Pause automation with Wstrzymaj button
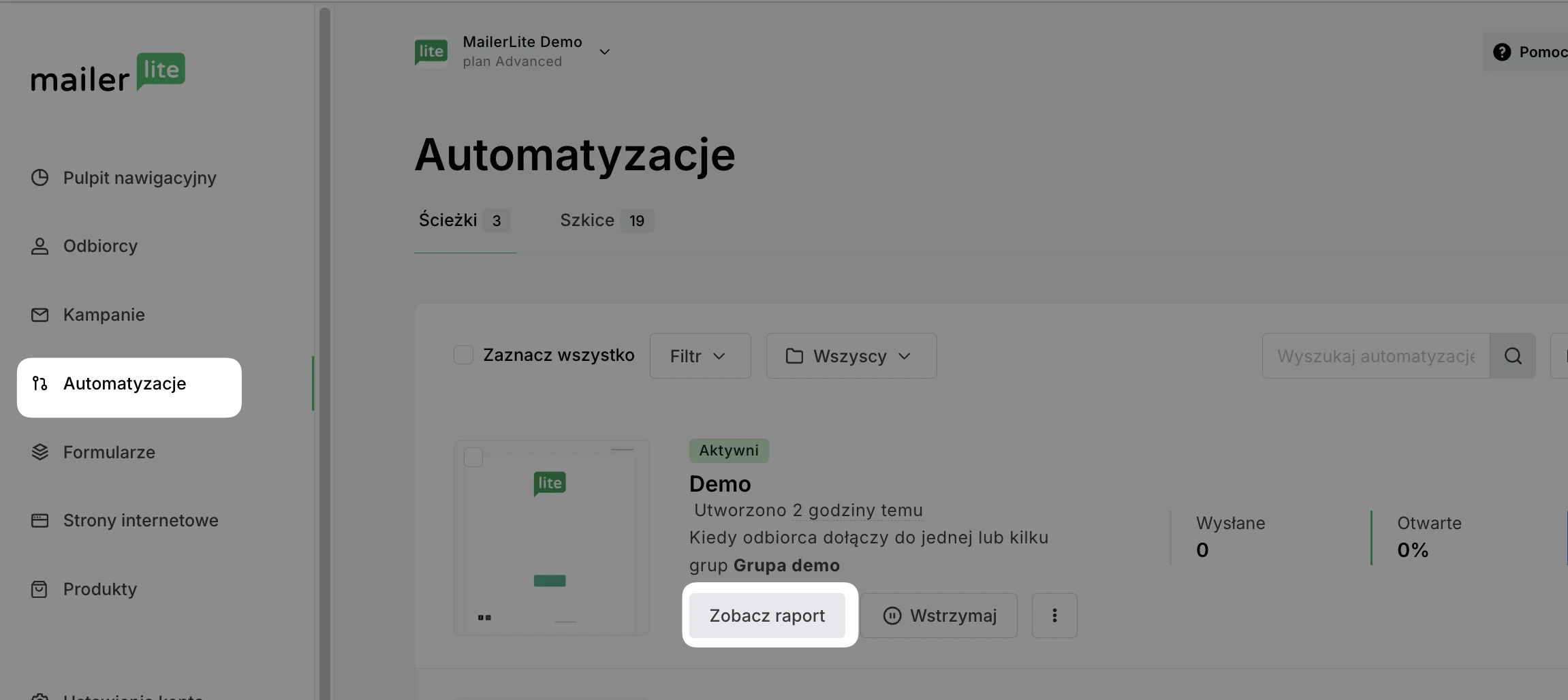 tap(939, 616)
